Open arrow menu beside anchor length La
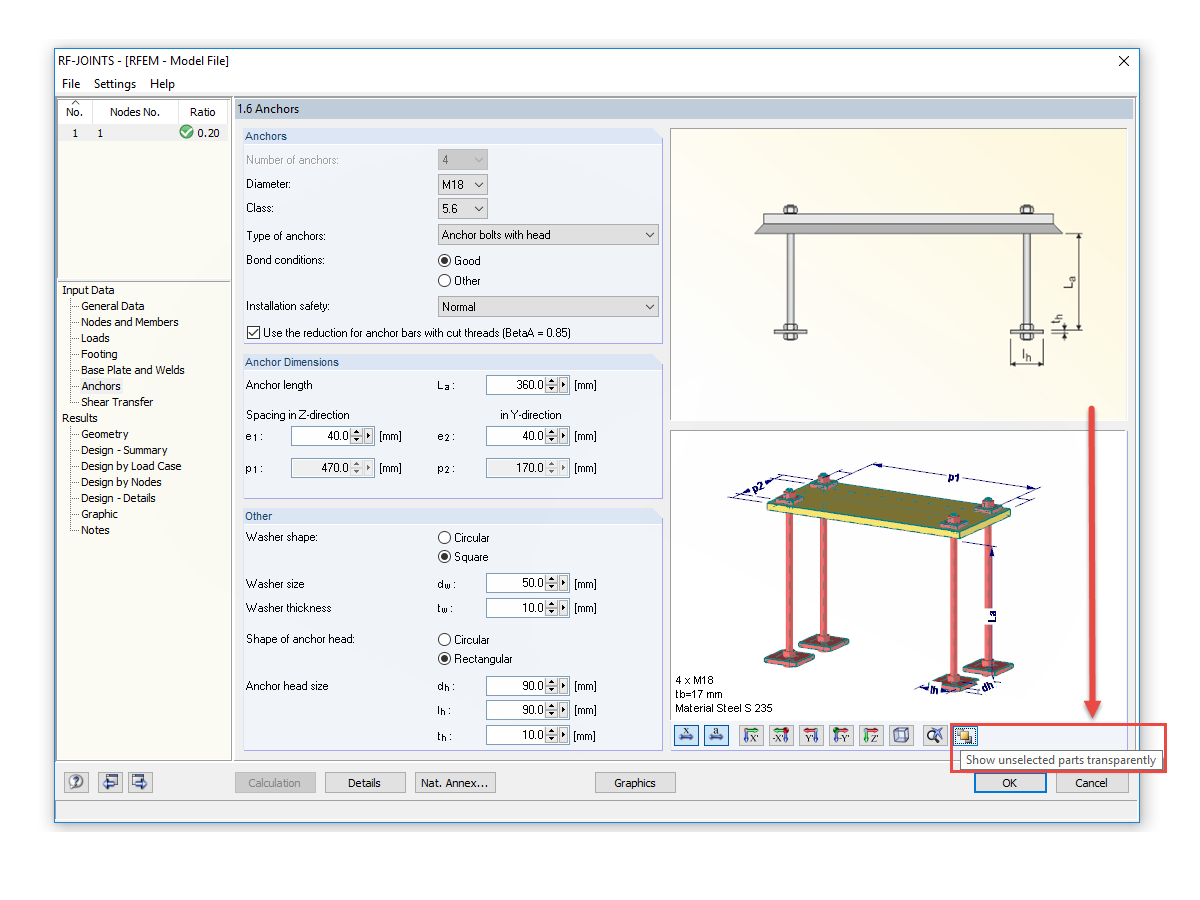The width and height of the screenshot is (1200, 900). pos(564,385)
